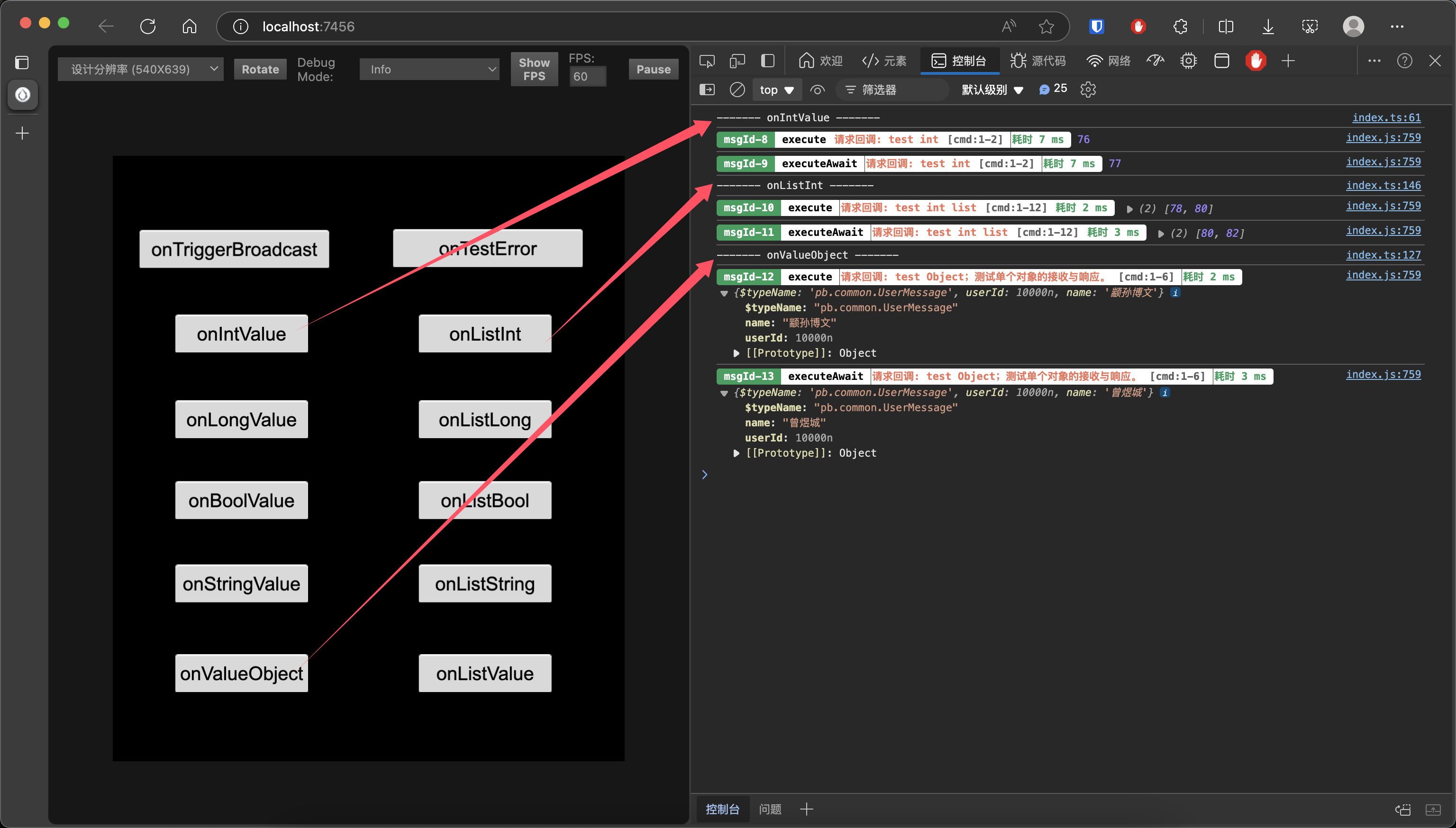Click the clear console icon

pos(737,90)
